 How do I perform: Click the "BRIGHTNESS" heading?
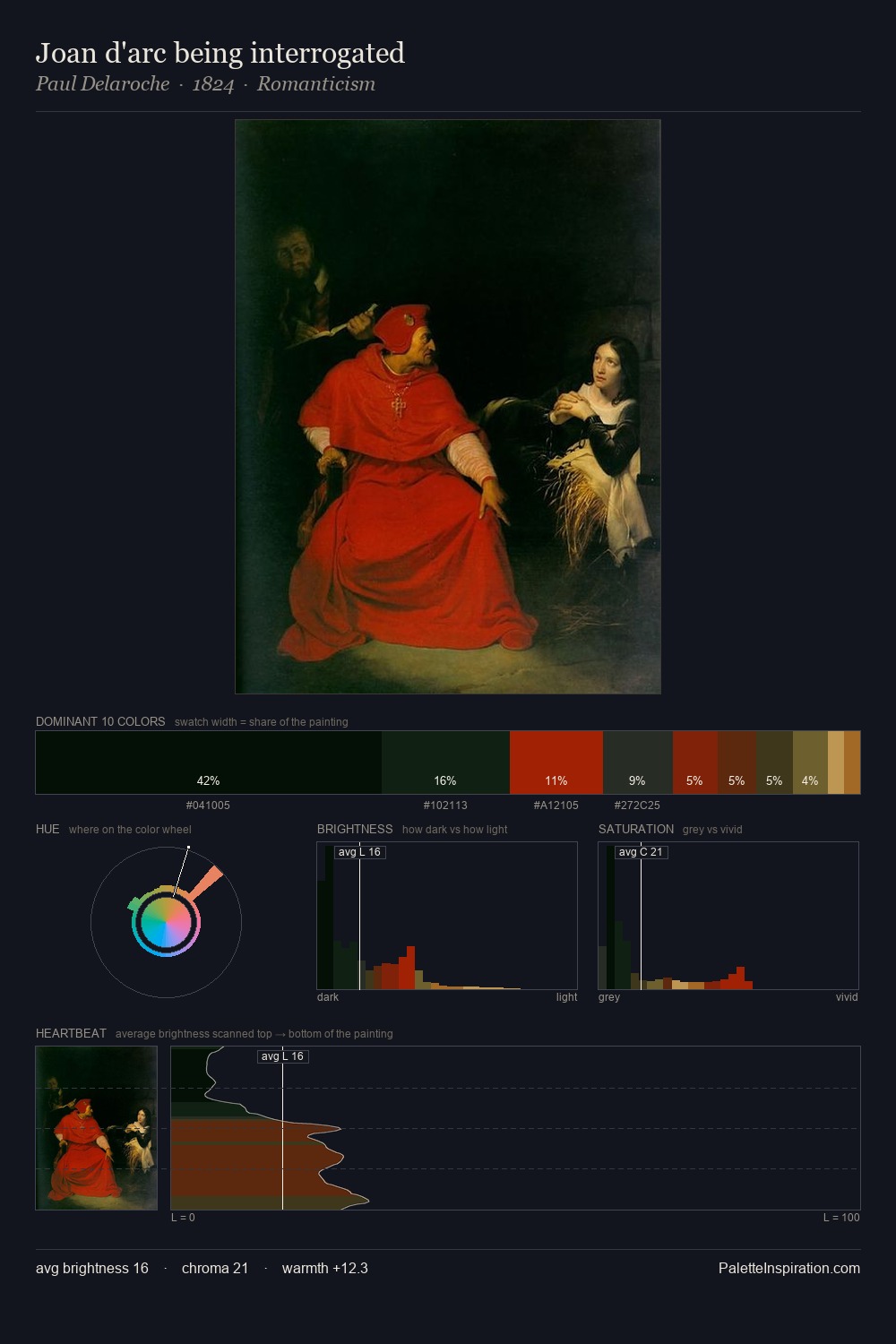(x=355, y=829)
